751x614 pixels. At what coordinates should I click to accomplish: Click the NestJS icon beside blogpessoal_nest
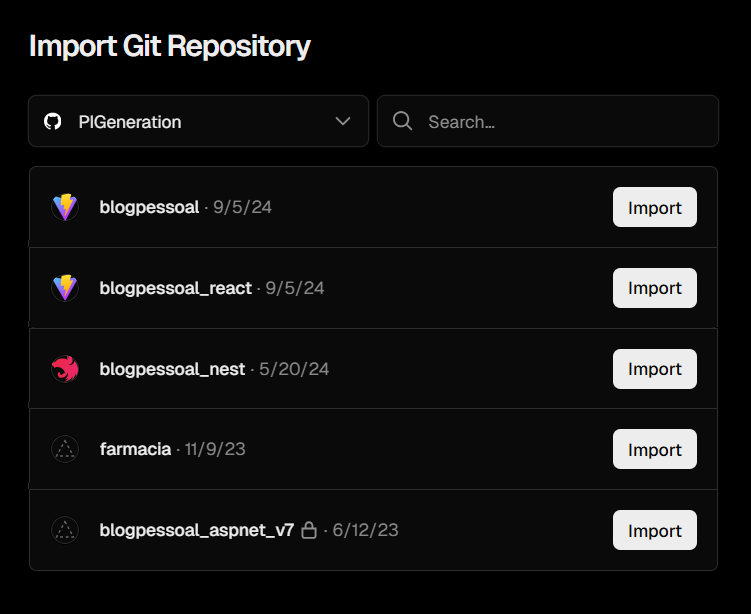click(x=65, y=369)
